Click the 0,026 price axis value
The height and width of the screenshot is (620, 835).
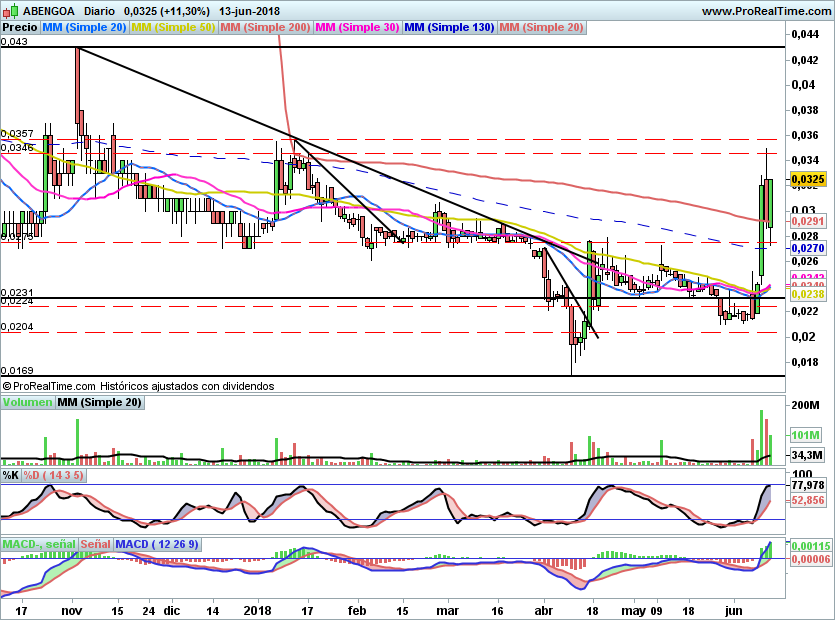click(805, 261)
